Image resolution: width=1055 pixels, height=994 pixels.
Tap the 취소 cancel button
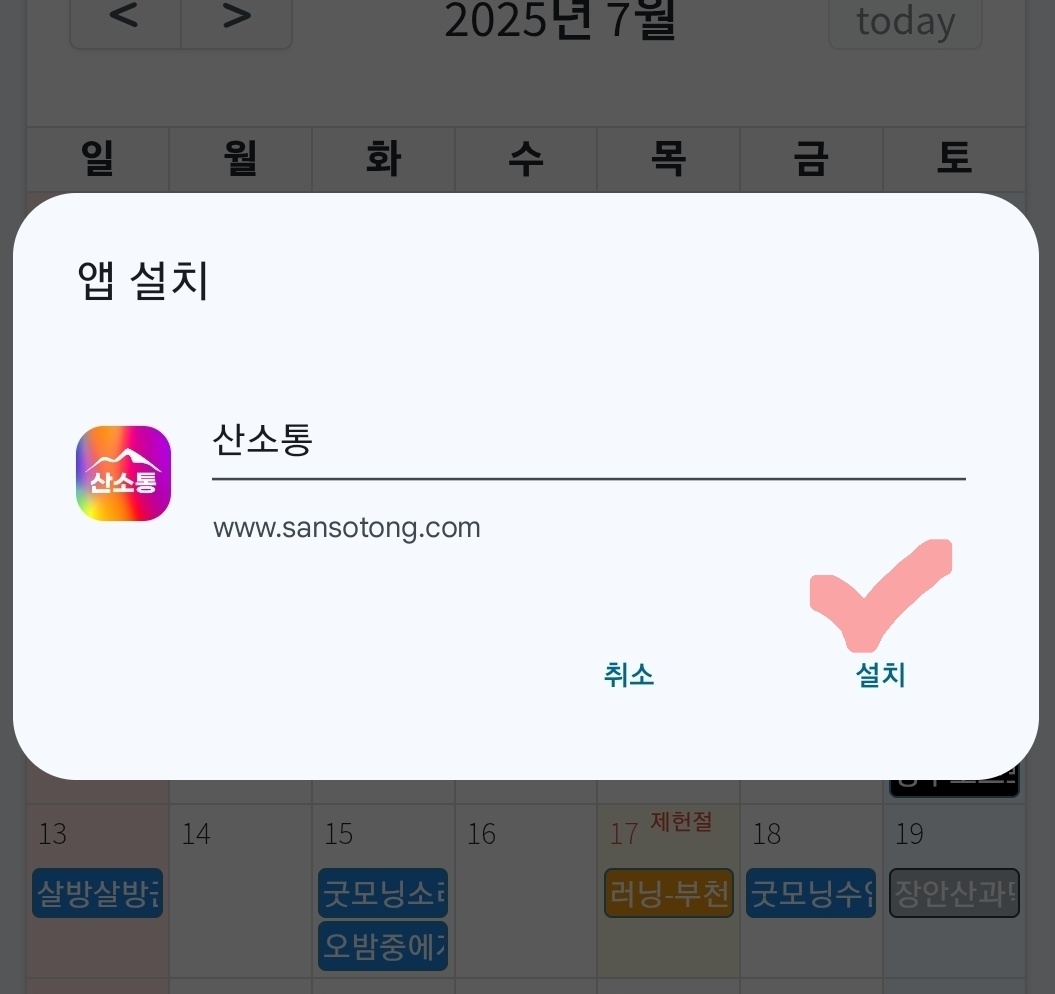click(x=628, y=674)
